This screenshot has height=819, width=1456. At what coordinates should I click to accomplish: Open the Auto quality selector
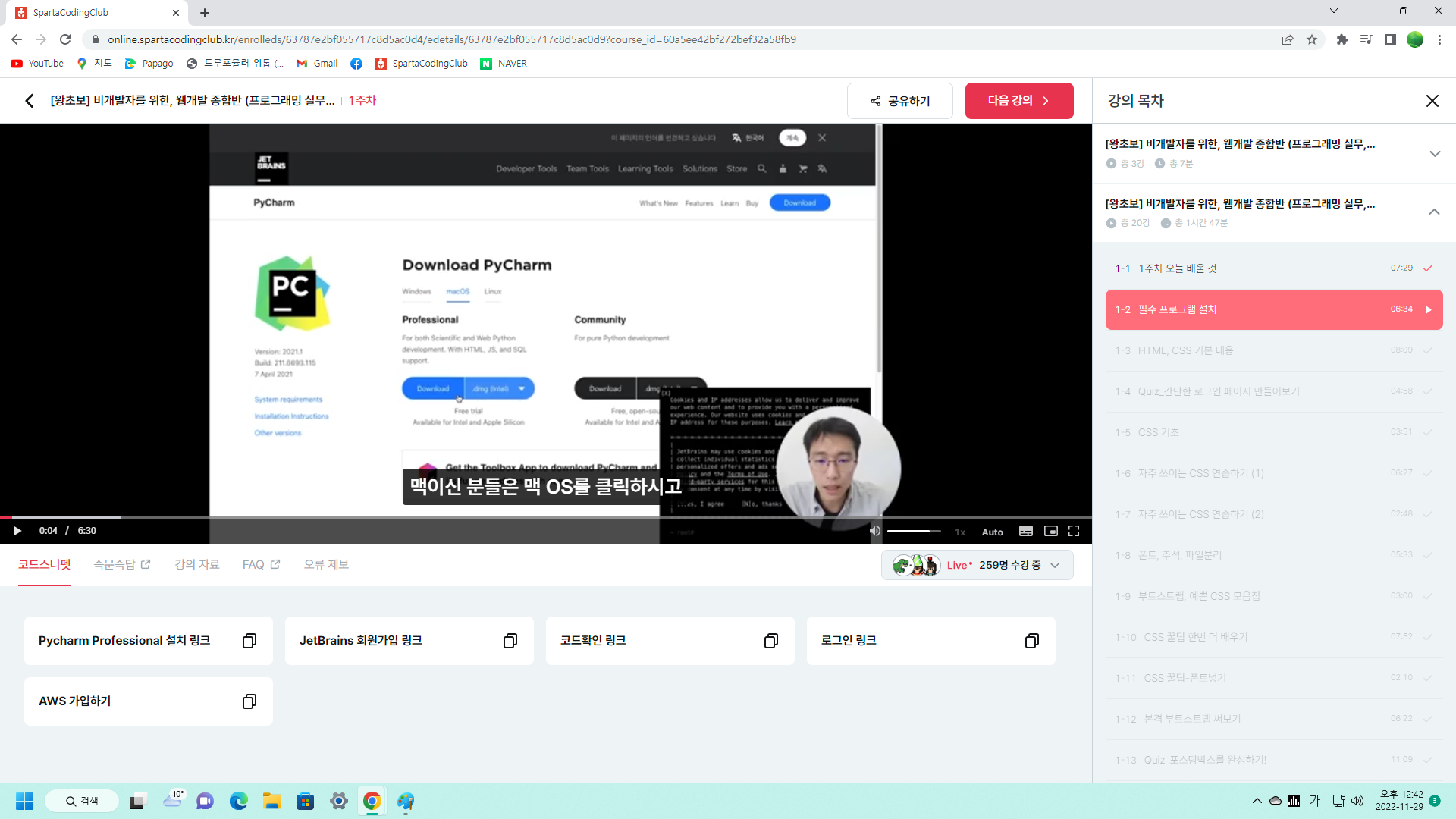(x=992, y=532)
